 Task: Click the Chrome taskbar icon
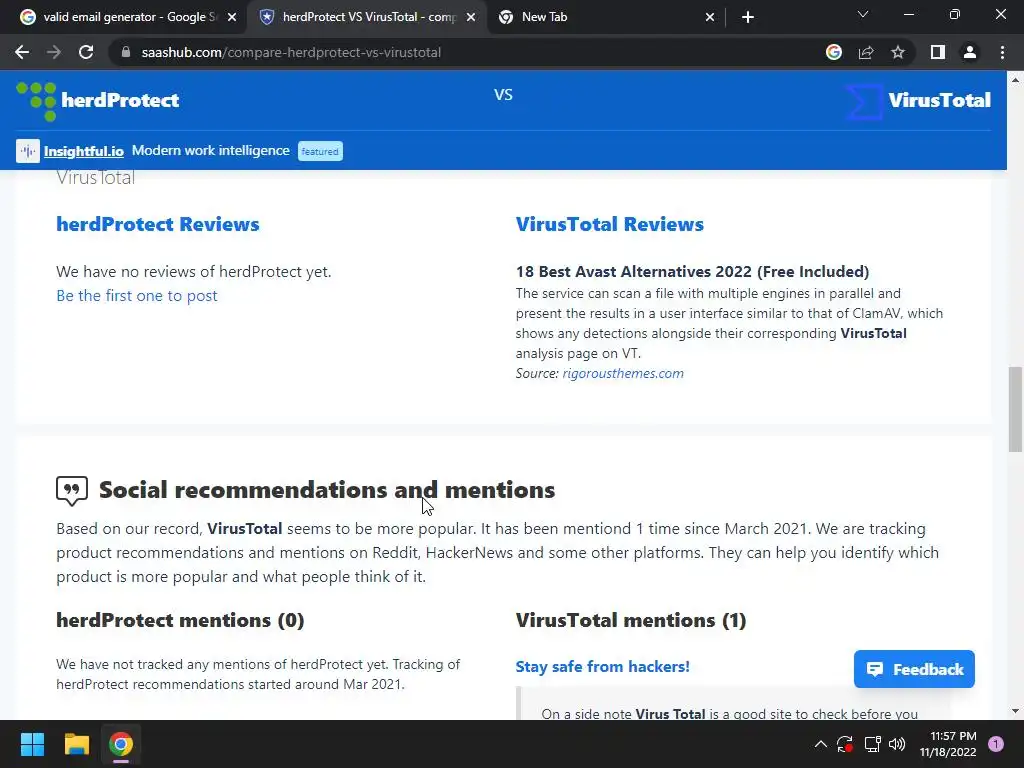[x=121, y=744]
